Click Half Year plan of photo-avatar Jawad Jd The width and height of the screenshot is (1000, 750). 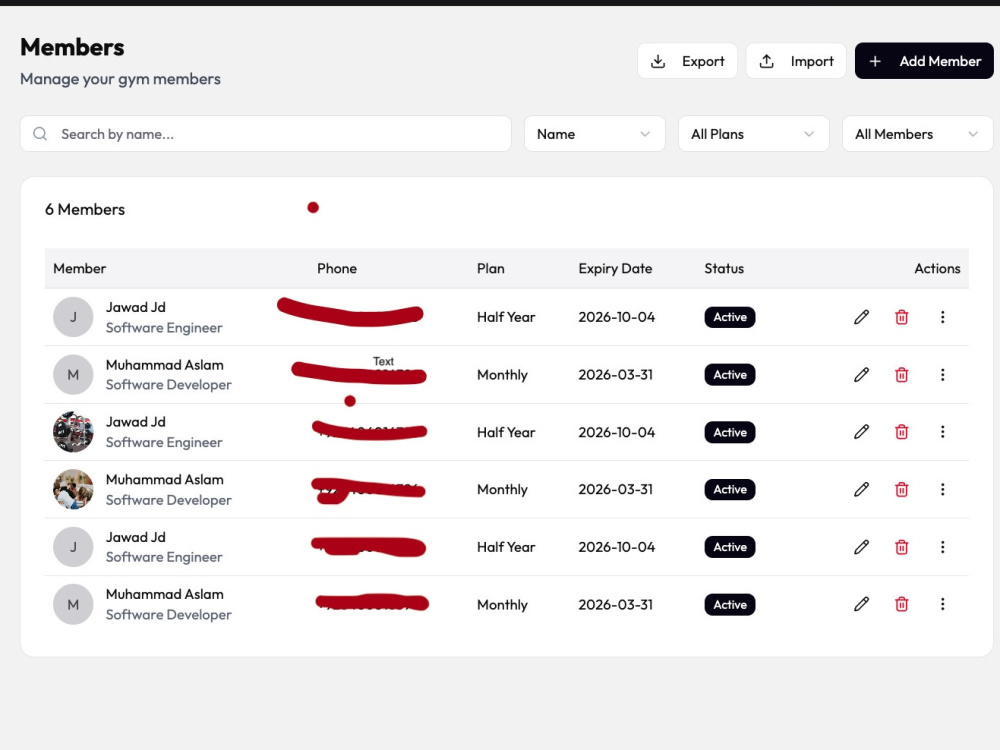tap(506, 432)
